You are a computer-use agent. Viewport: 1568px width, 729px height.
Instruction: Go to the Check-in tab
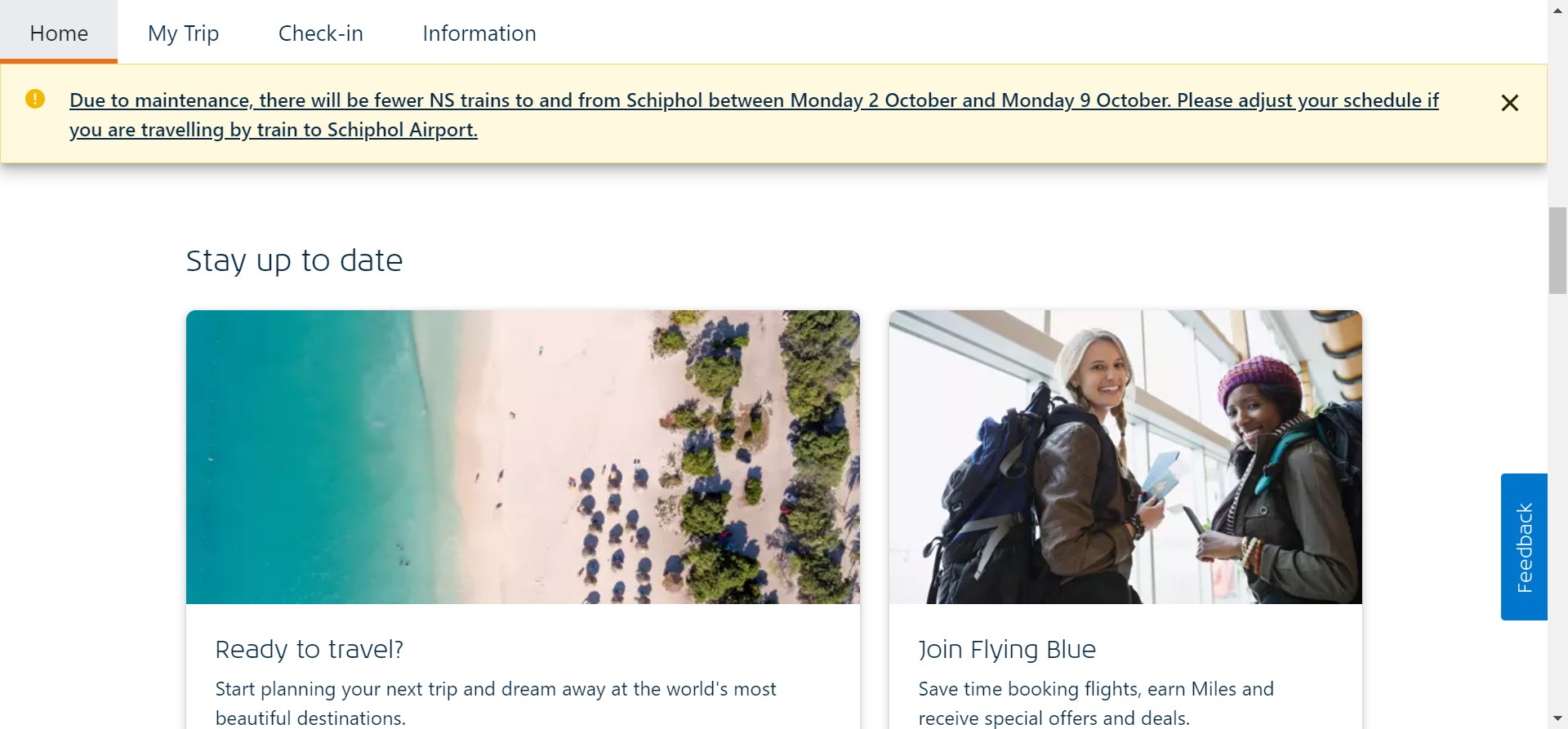tap(320, 33)
